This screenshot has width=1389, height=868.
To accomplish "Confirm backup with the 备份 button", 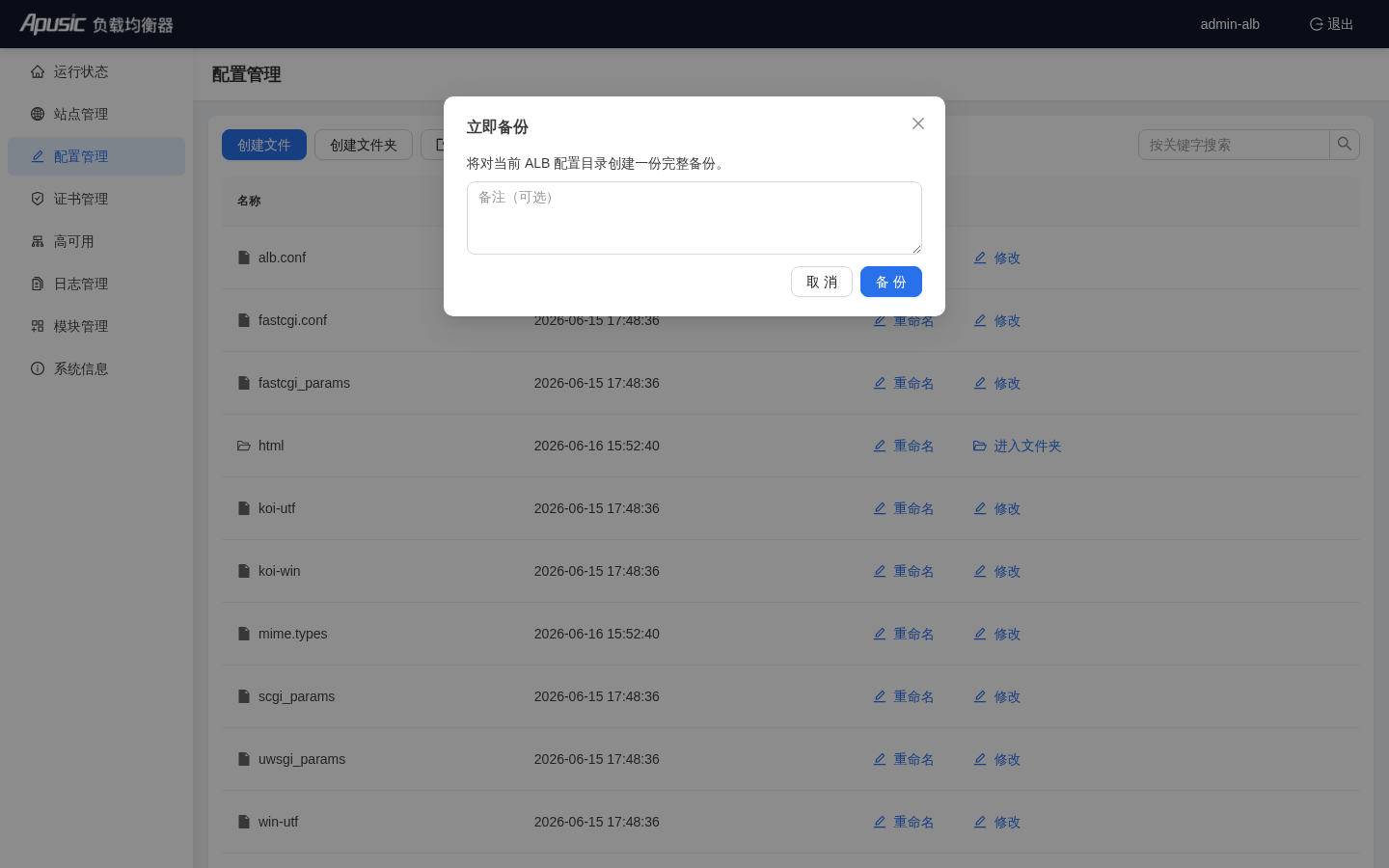I will coord(891,282).
